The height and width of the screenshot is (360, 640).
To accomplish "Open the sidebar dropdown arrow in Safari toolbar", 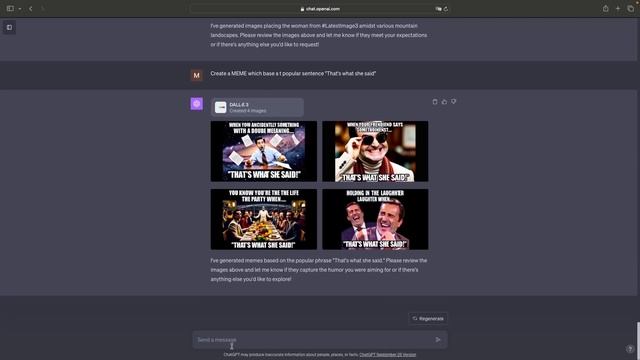I will tap(20, 9).
